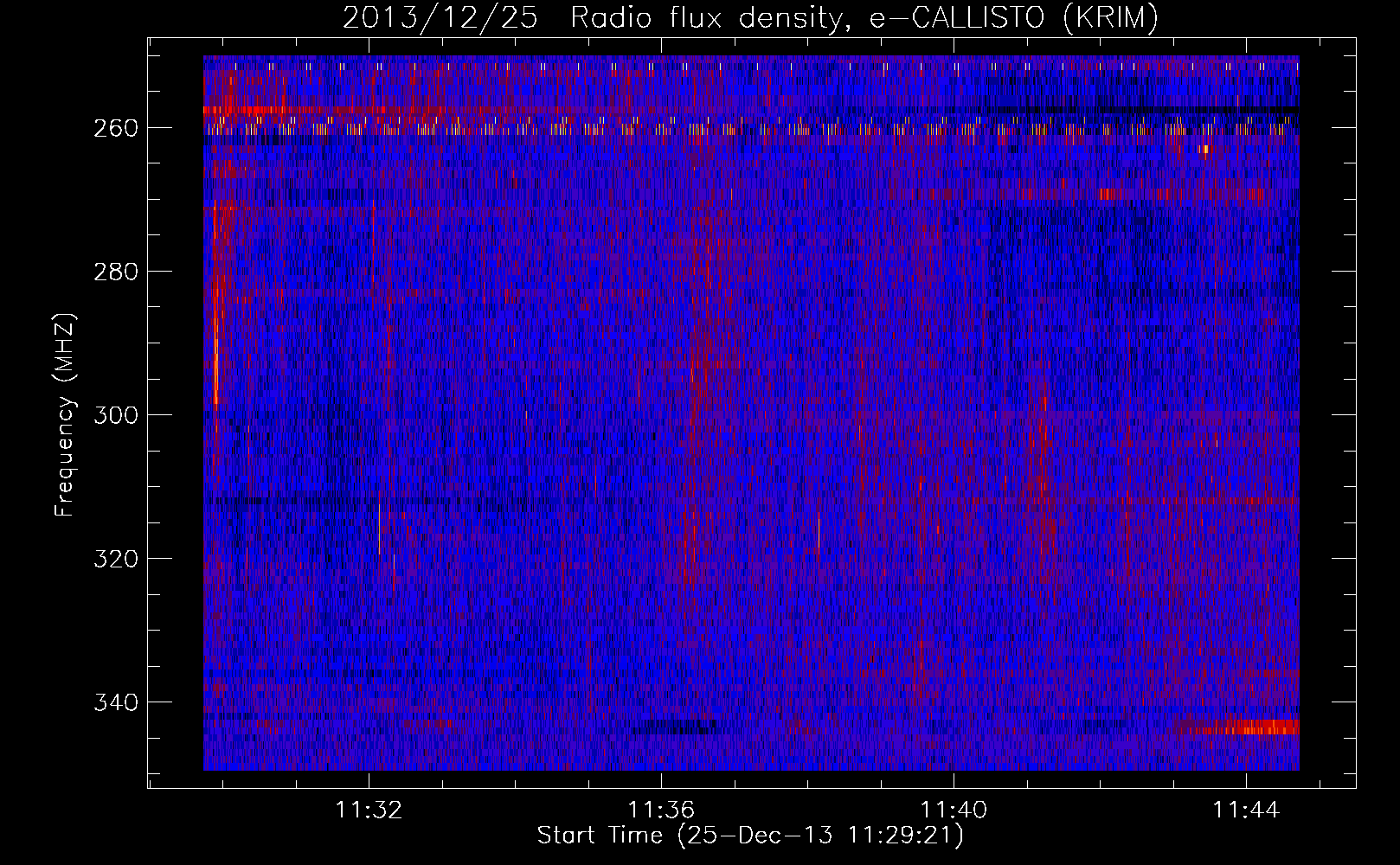1400x865 pixels.
Task: Click the 11:44 time tick label
Action: tap(1246, 811)
